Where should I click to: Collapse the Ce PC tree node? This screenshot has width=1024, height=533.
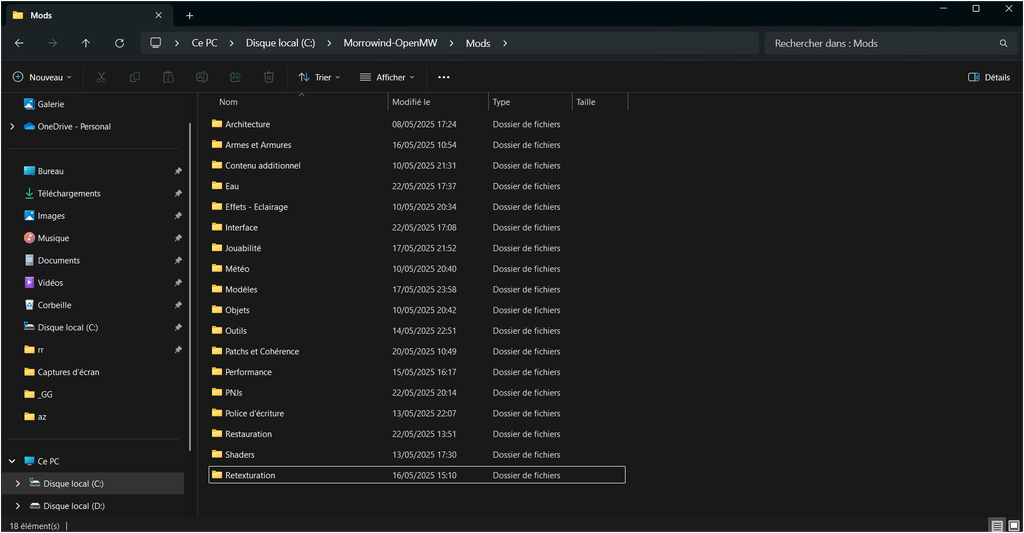[12, 461]
